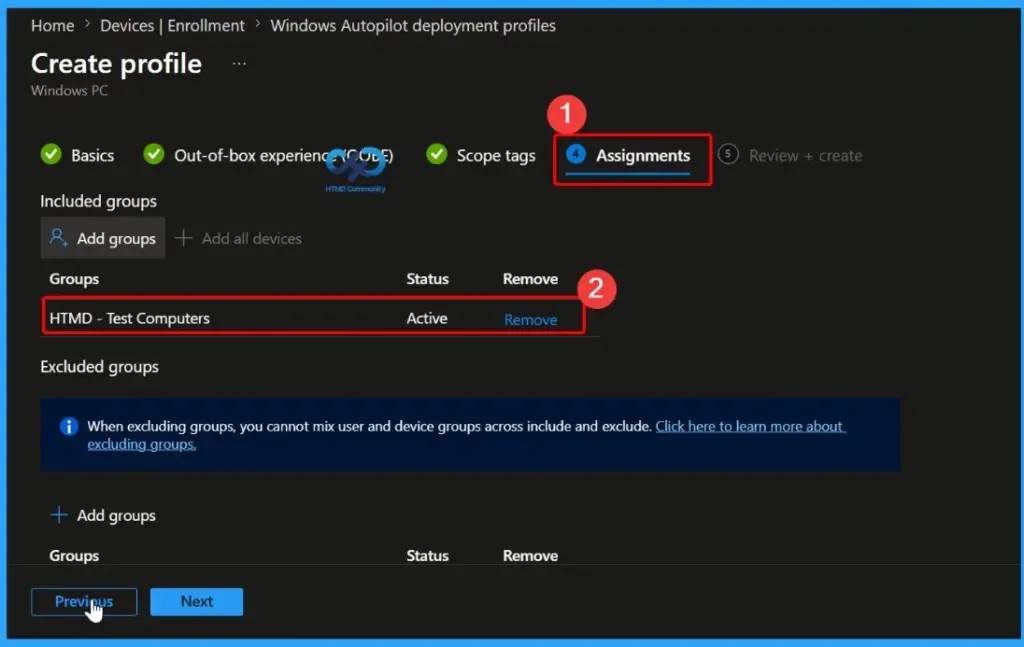Click the plus icon on excluded Add groups
The image size is (1024, 647).
pos(58,514)
